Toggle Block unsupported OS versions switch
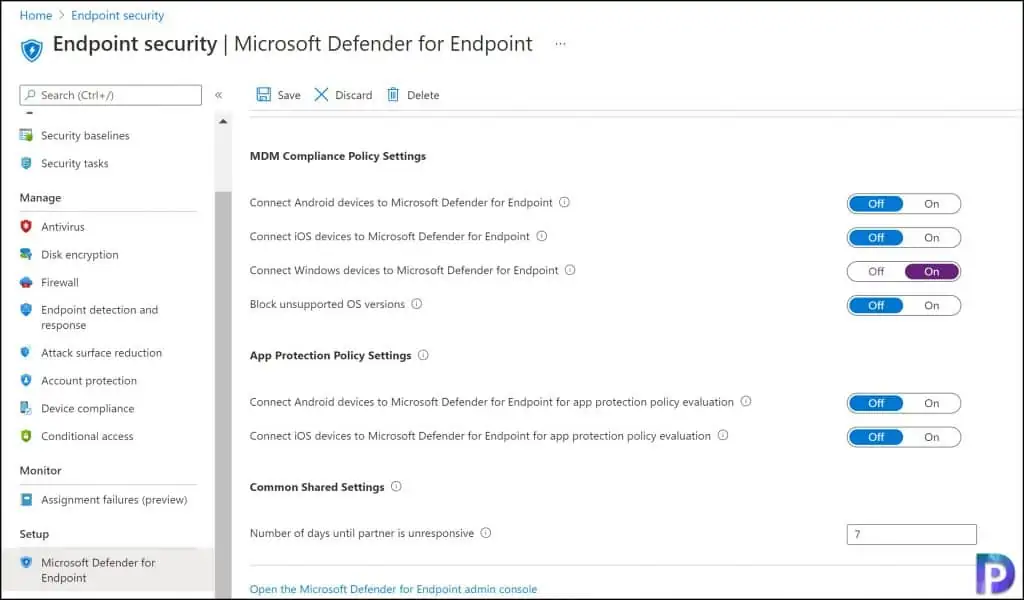 (904, 306)
